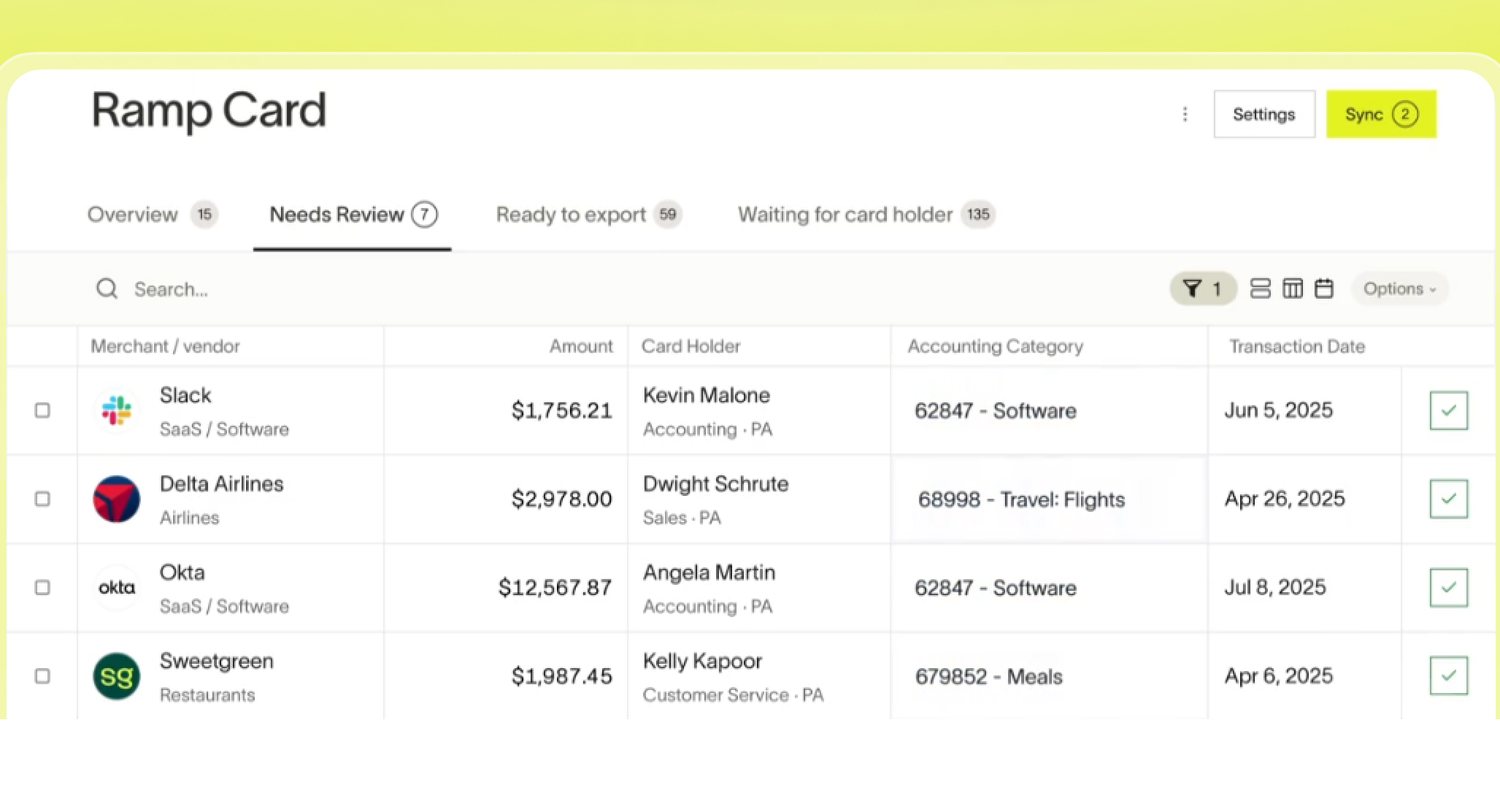Sort by the Amount column header
The width and height of the screenshot is (1500, 785).
(581, 346)
